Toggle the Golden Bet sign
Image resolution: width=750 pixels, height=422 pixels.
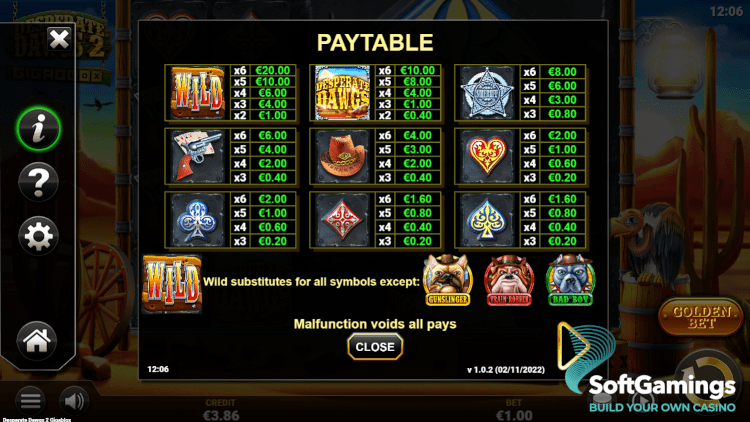(x=701, y=317)
